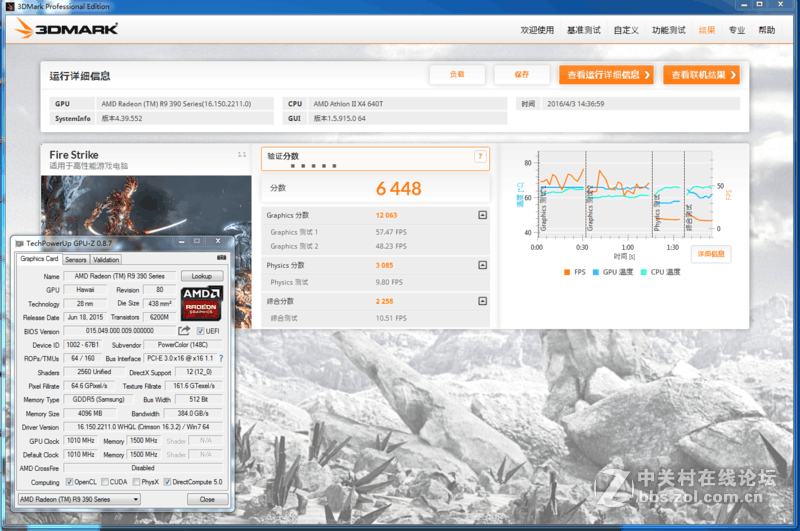Click the 详细信息 button under the chart
The image size is (800, 531).
[x=711, y=254]
